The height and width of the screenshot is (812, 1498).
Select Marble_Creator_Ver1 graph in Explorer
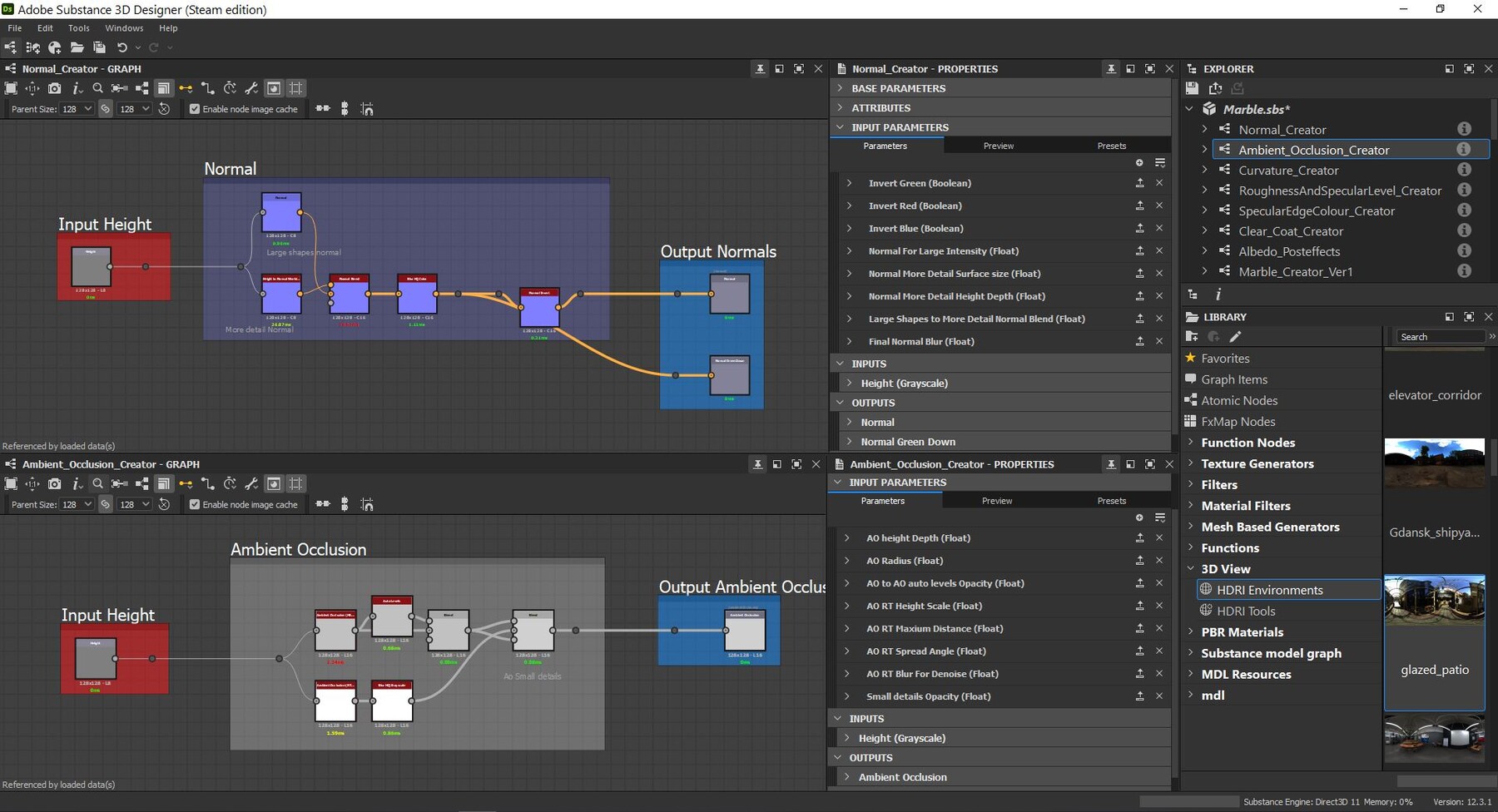pos(1295,271)
